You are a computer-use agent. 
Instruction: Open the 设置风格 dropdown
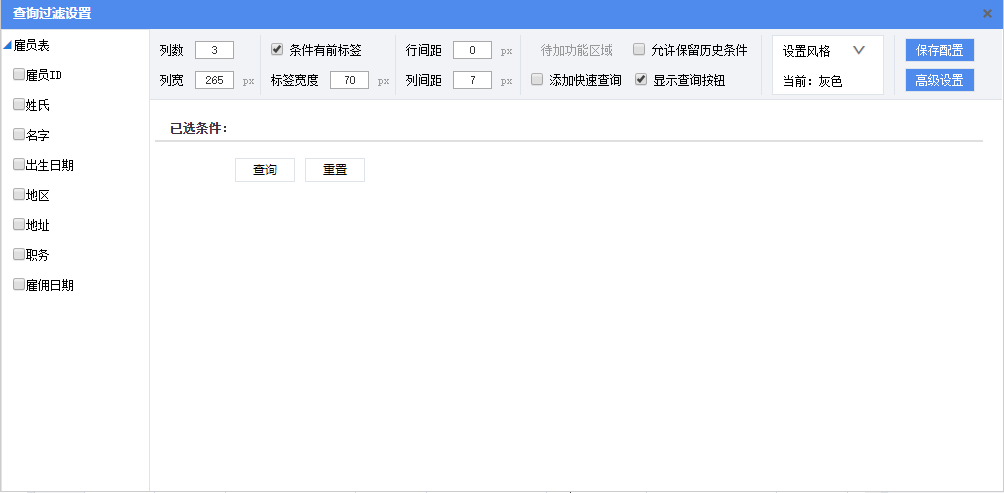[857, 51]
